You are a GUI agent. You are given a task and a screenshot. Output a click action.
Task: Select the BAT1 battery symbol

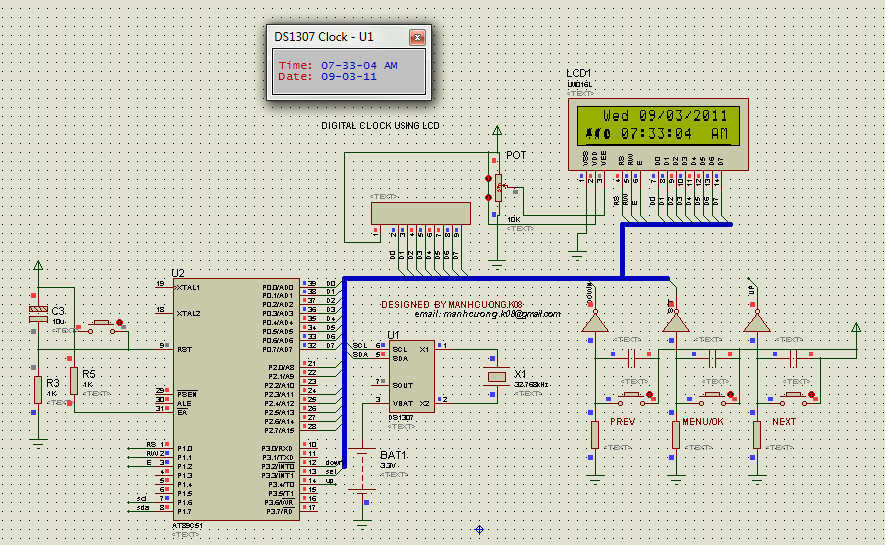(365, 468)
